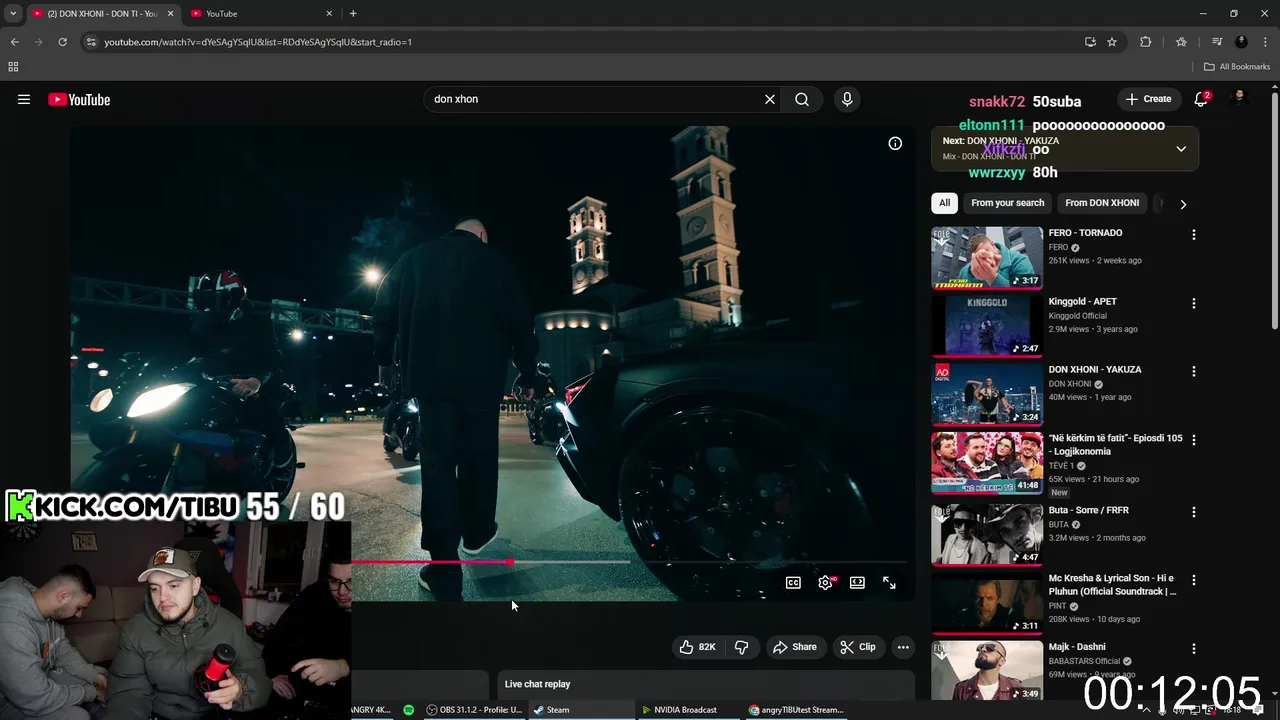This screenshot has height=720, width=1280.
Task: Create a clip with Clip button
Action: 858,647
